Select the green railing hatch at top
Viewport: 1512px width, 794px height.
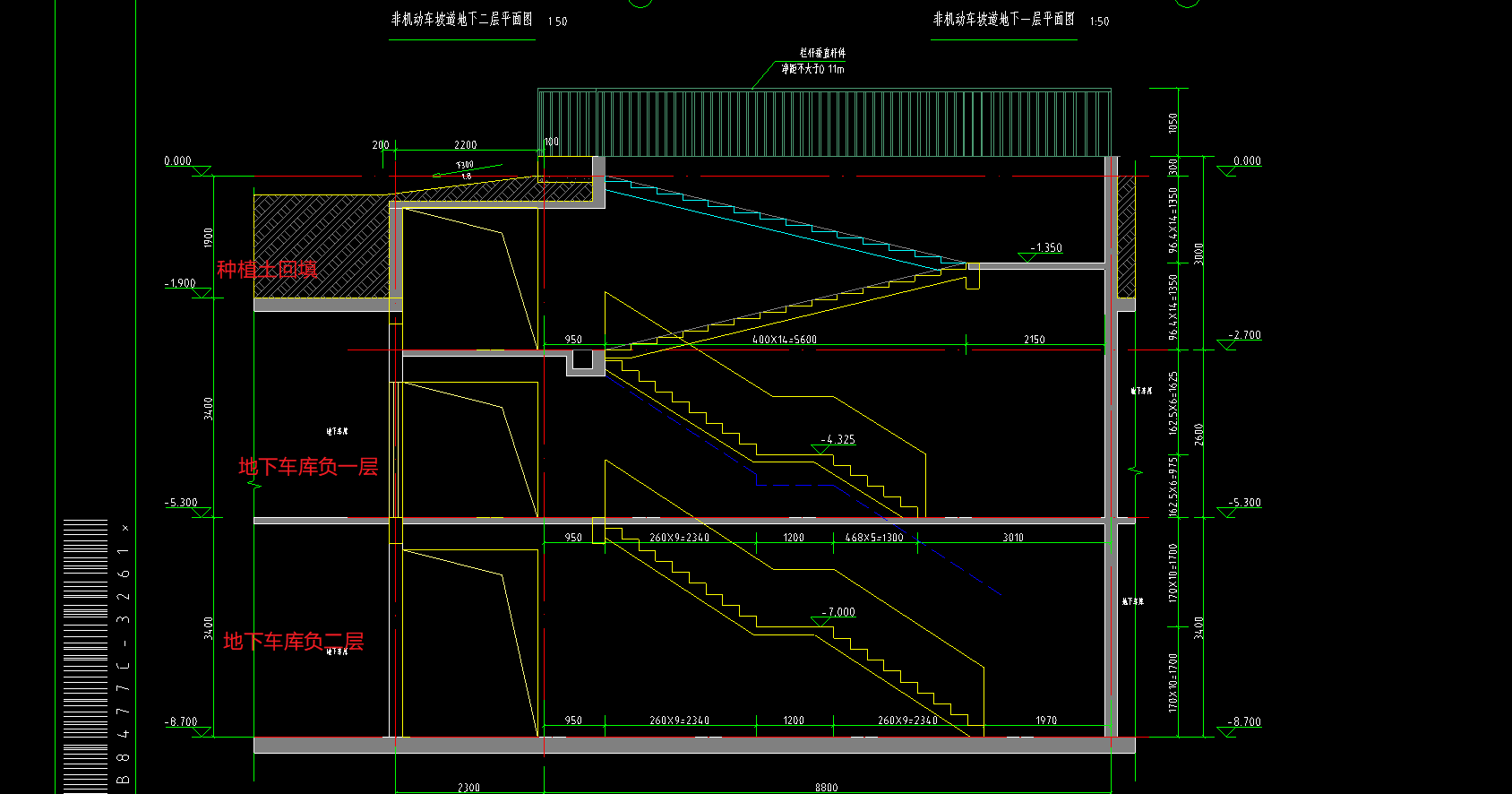click(824, 123)
